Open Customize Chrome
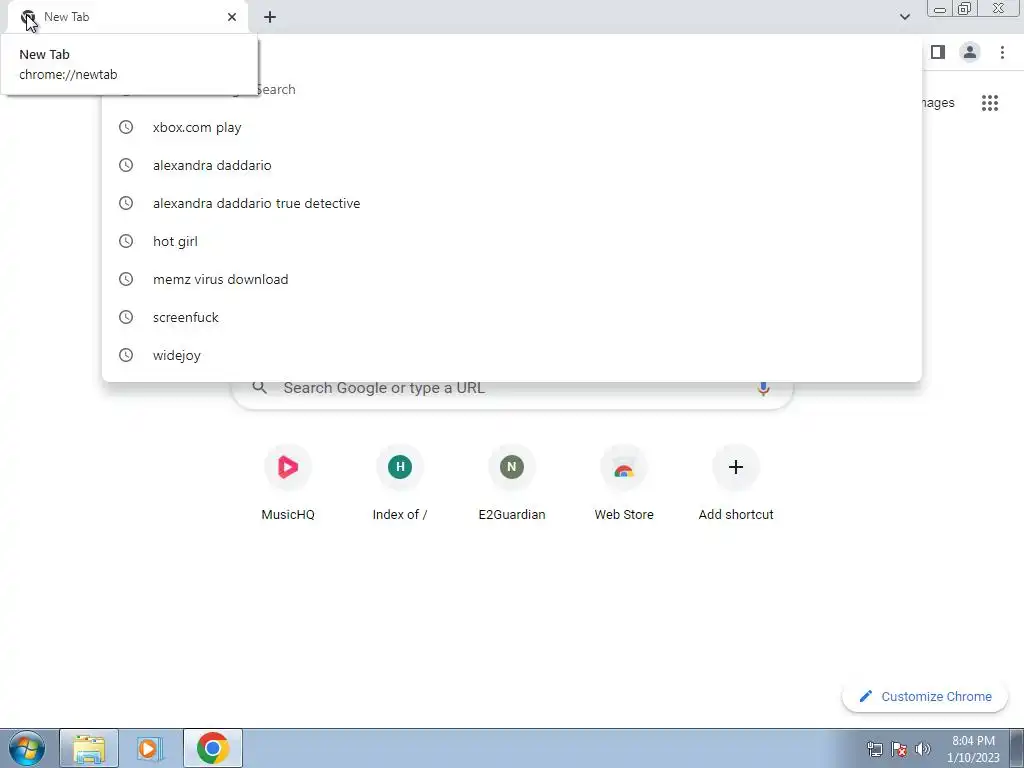Viewport: 1024px width, 768px height. point(925,696)
